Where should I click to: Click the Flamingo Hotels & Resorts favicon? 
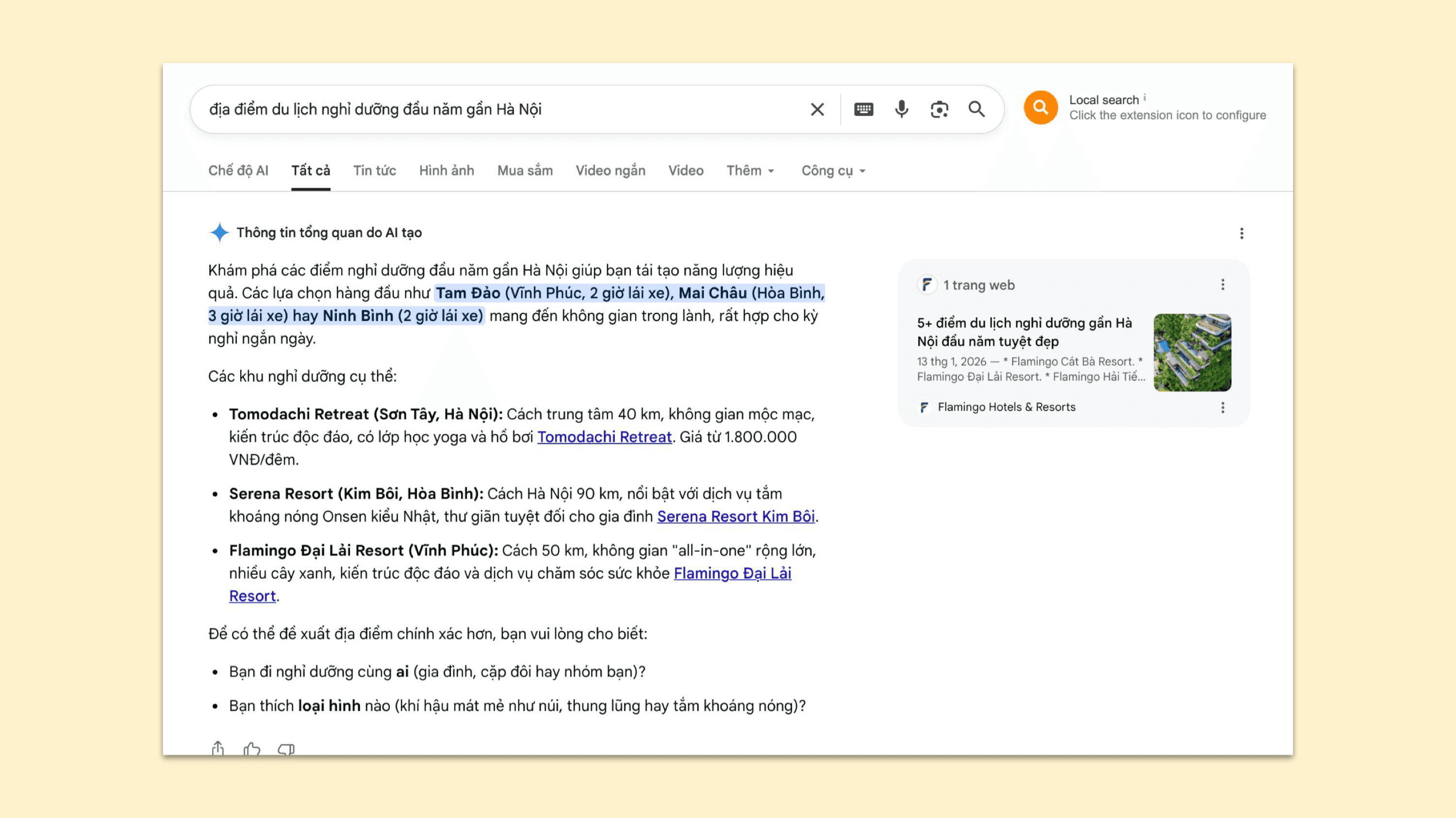[x=924, y=408]
